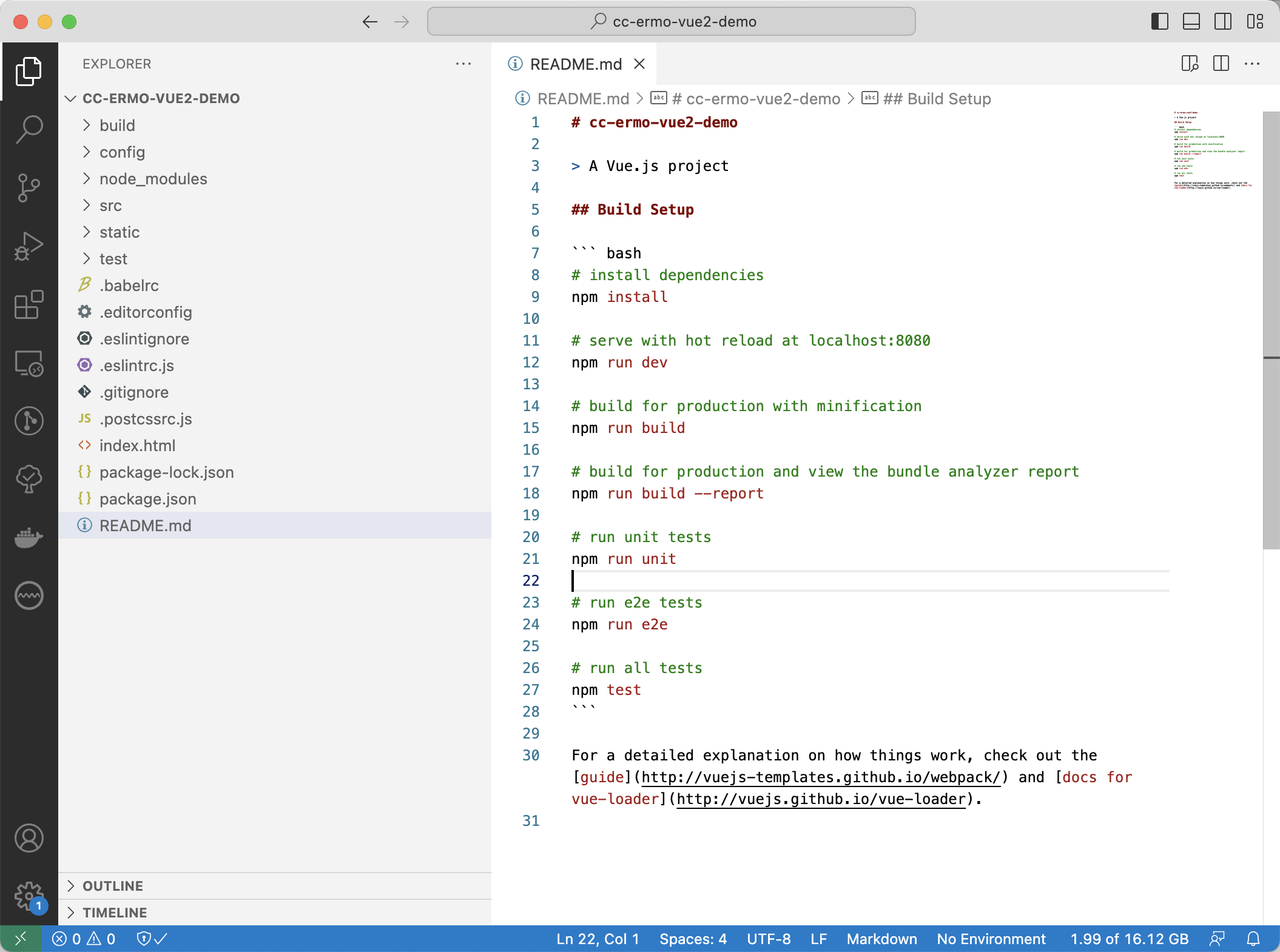The height and width of the screenshot is (952, 1280).
Task: Open the vue-loader docs URL
Action: coord(821,799)
